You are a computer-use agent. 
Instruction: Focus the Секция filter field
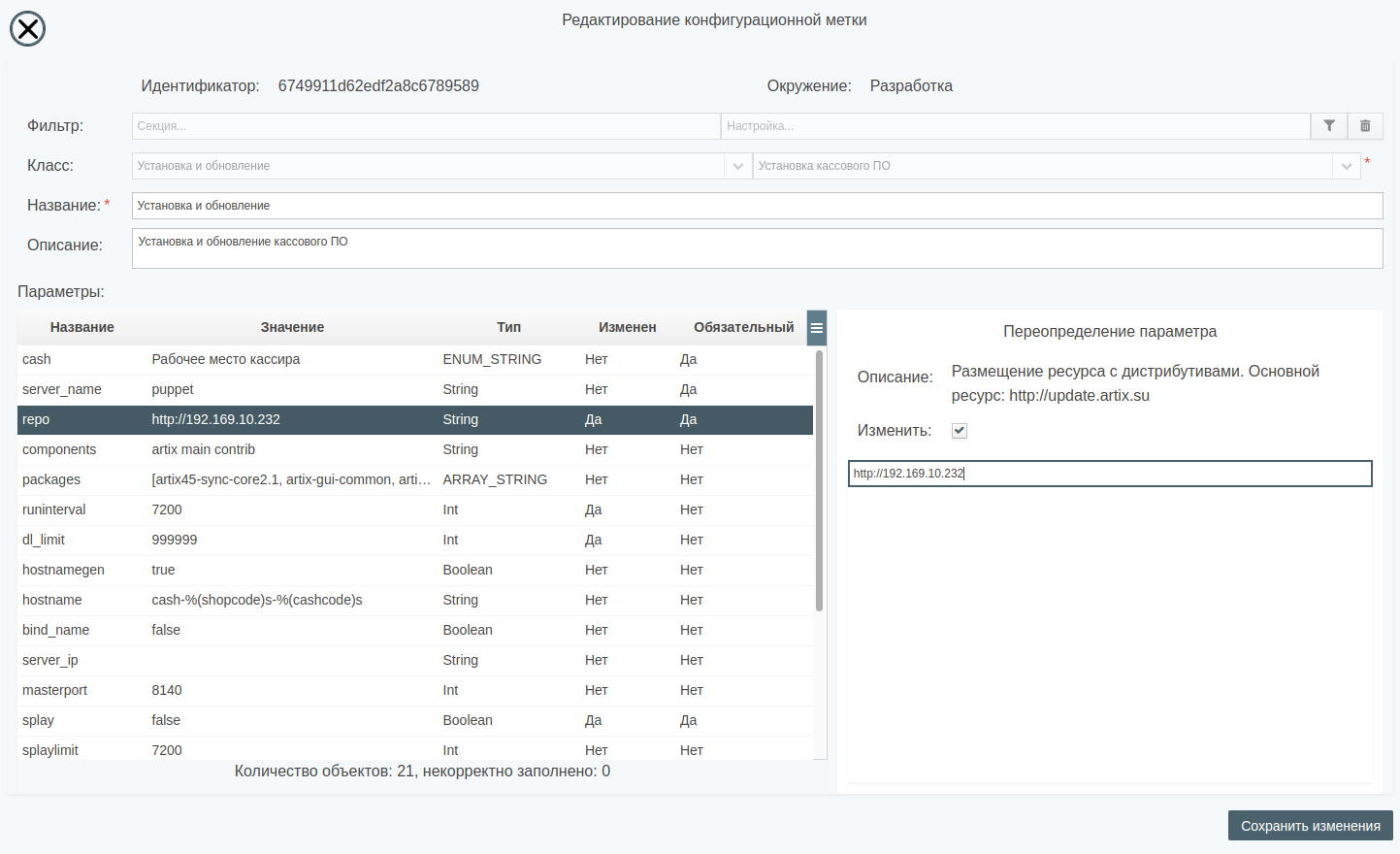[426, 126]
